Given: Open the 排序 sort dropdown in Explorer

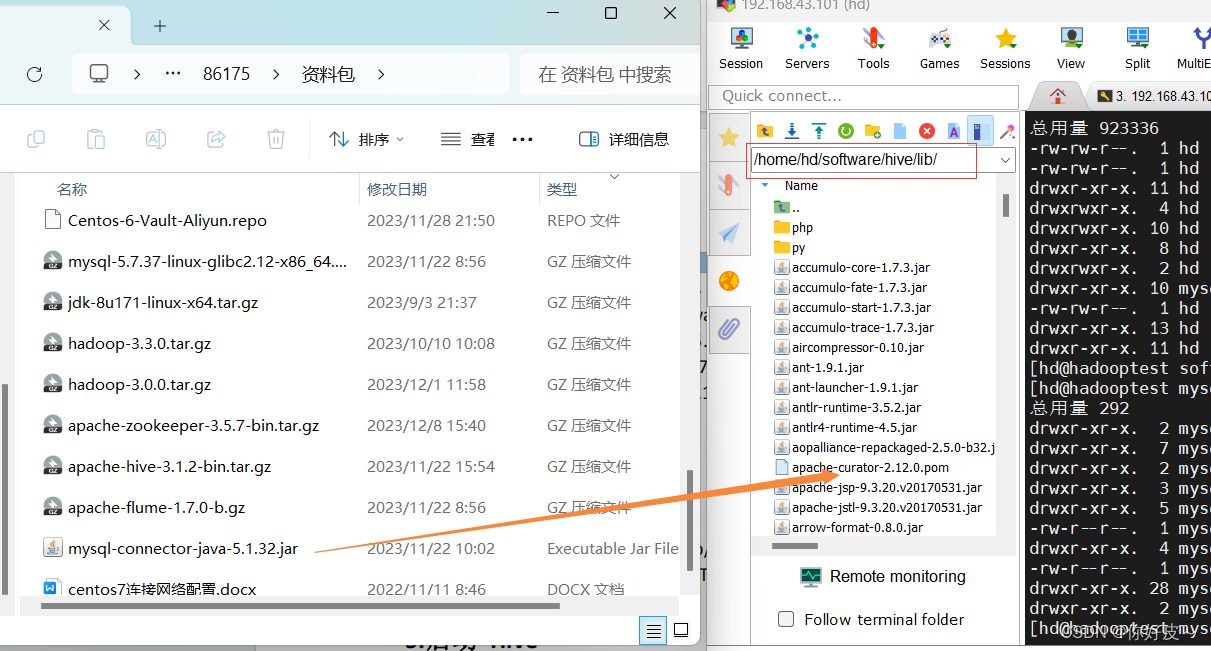Looking at the screenshot, I should 367,138.
